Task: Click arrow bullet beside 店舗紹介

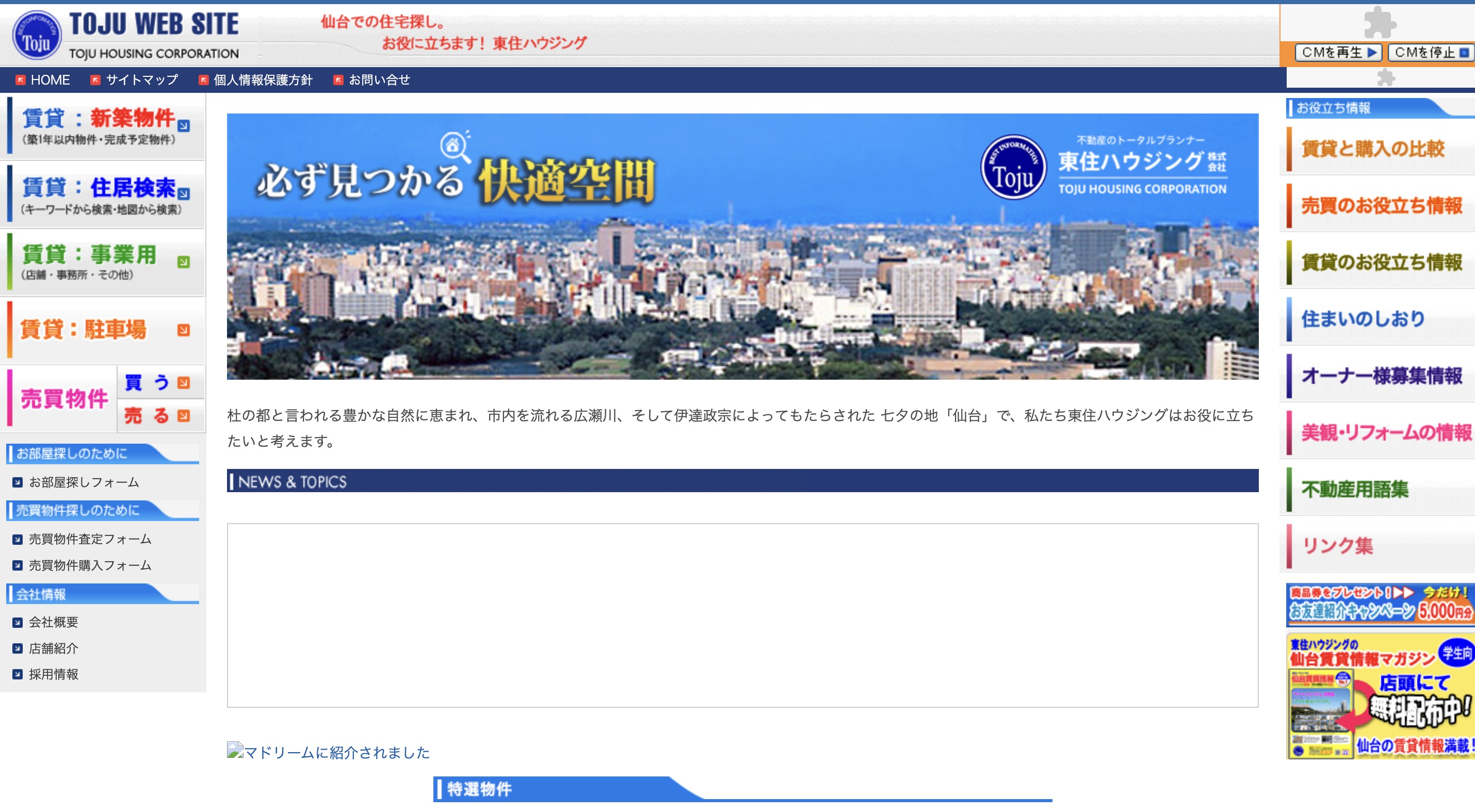Action: click(18, 649)
